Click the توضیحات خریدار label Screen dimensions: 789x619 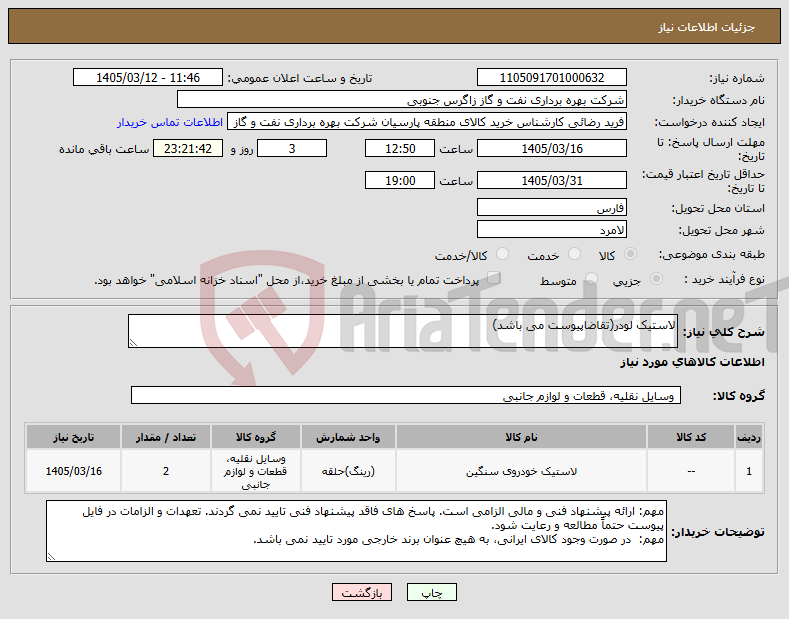point(718,532)
